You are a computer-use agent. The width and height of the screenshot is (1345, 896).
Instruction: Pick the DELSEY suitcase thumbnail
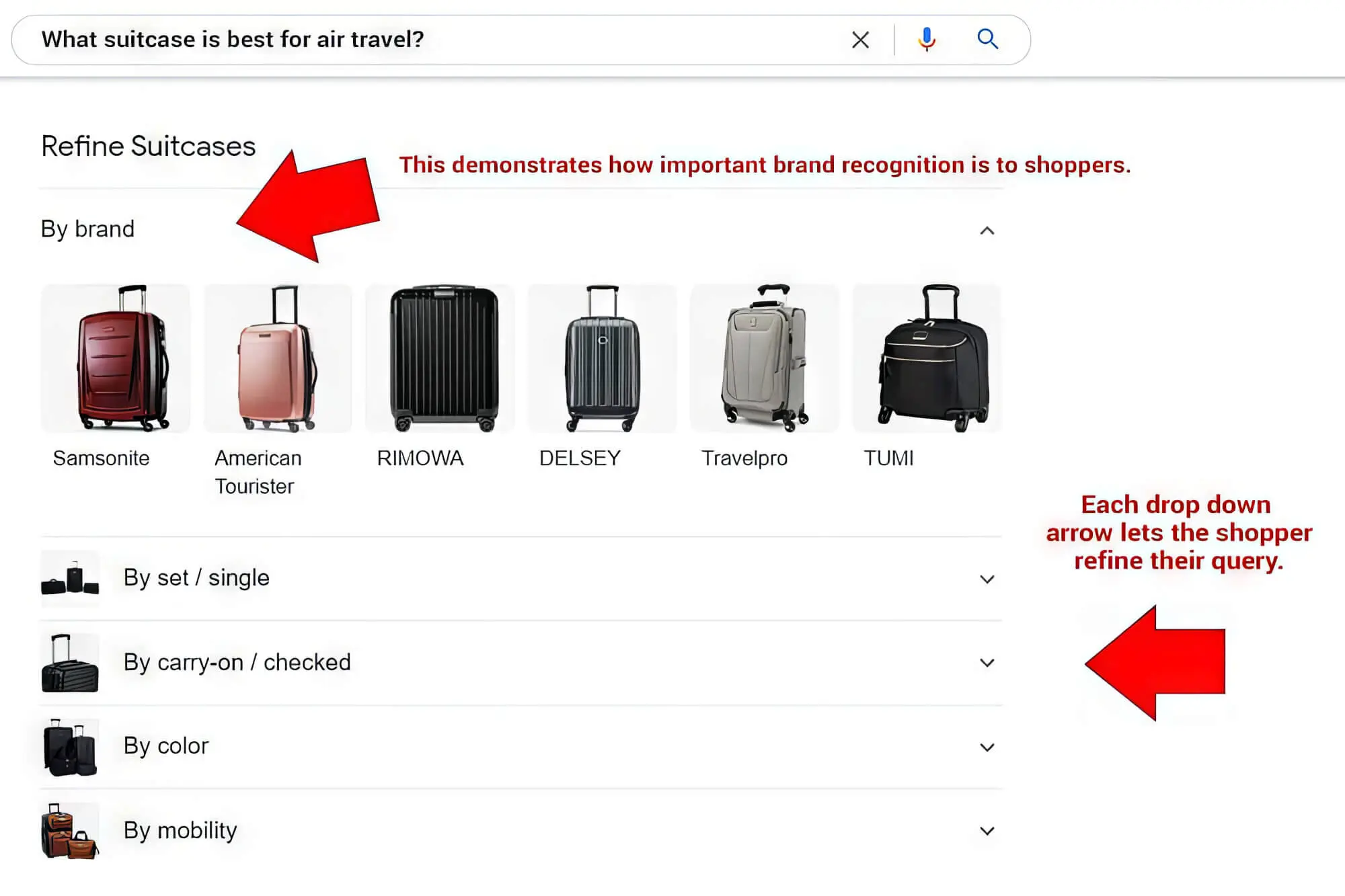point(603,358)
